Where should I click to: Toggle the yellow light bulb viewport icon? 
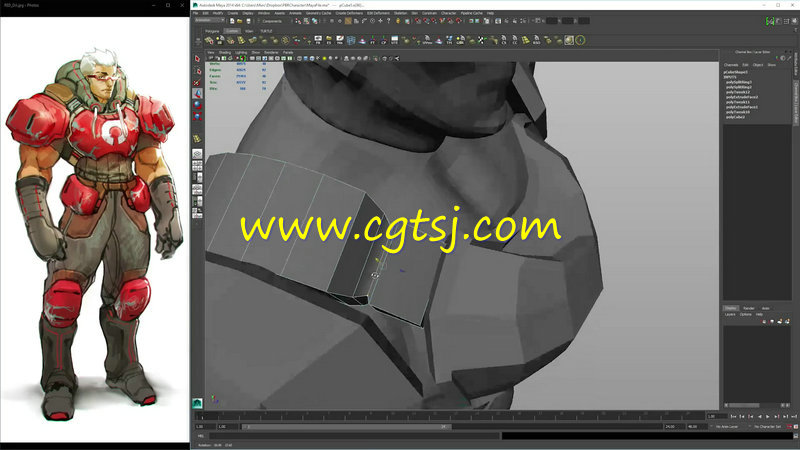pos(324,59)
